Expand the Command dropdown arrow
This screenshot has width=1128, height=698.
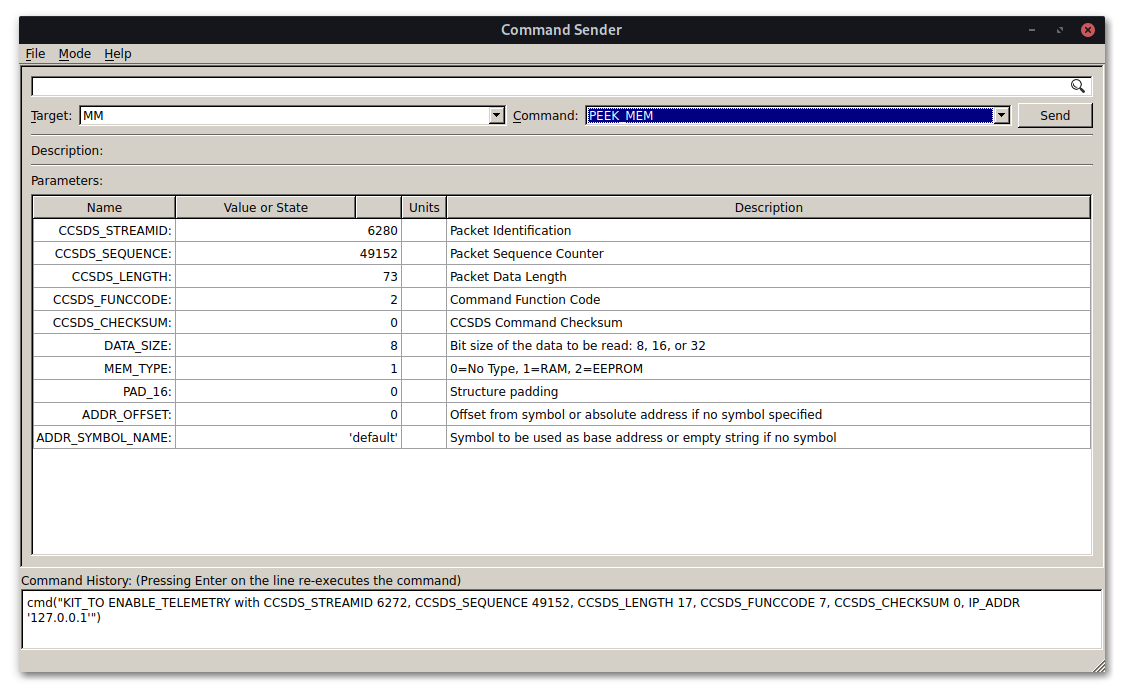coord(1001,116)
